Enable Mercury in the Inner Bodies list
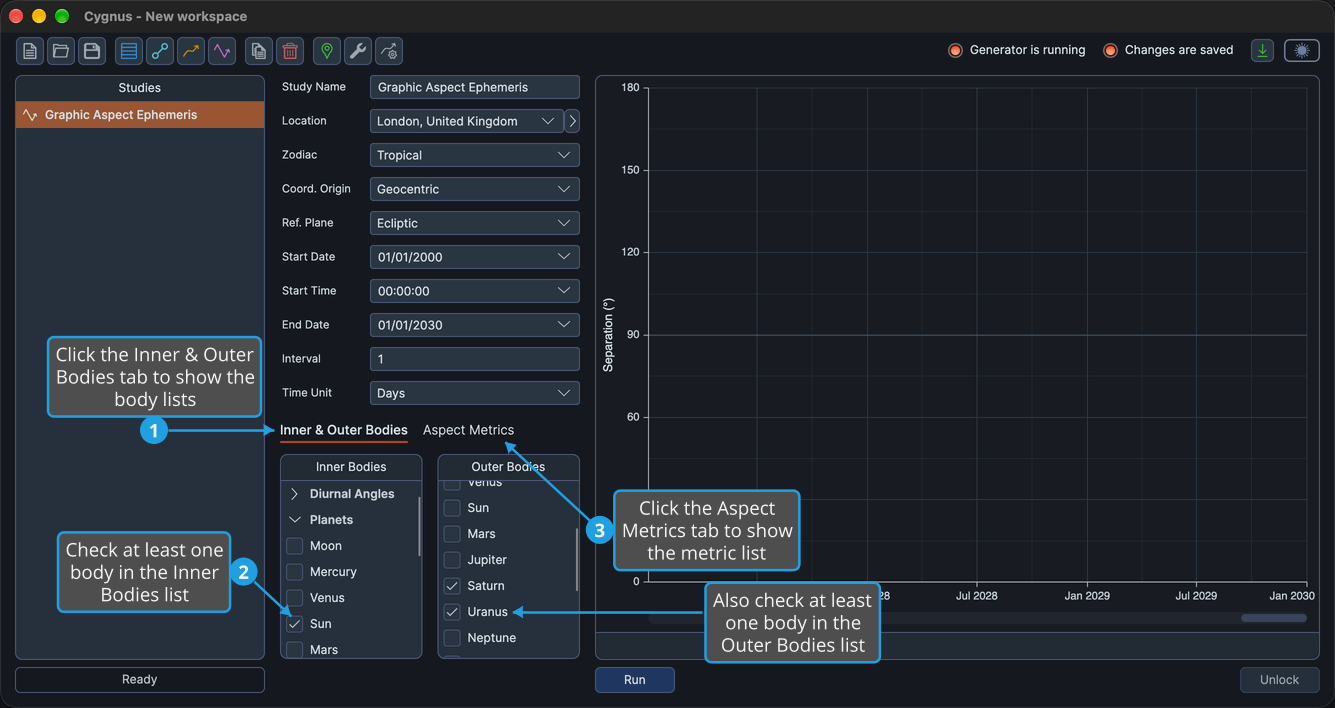 coord(295,572)
